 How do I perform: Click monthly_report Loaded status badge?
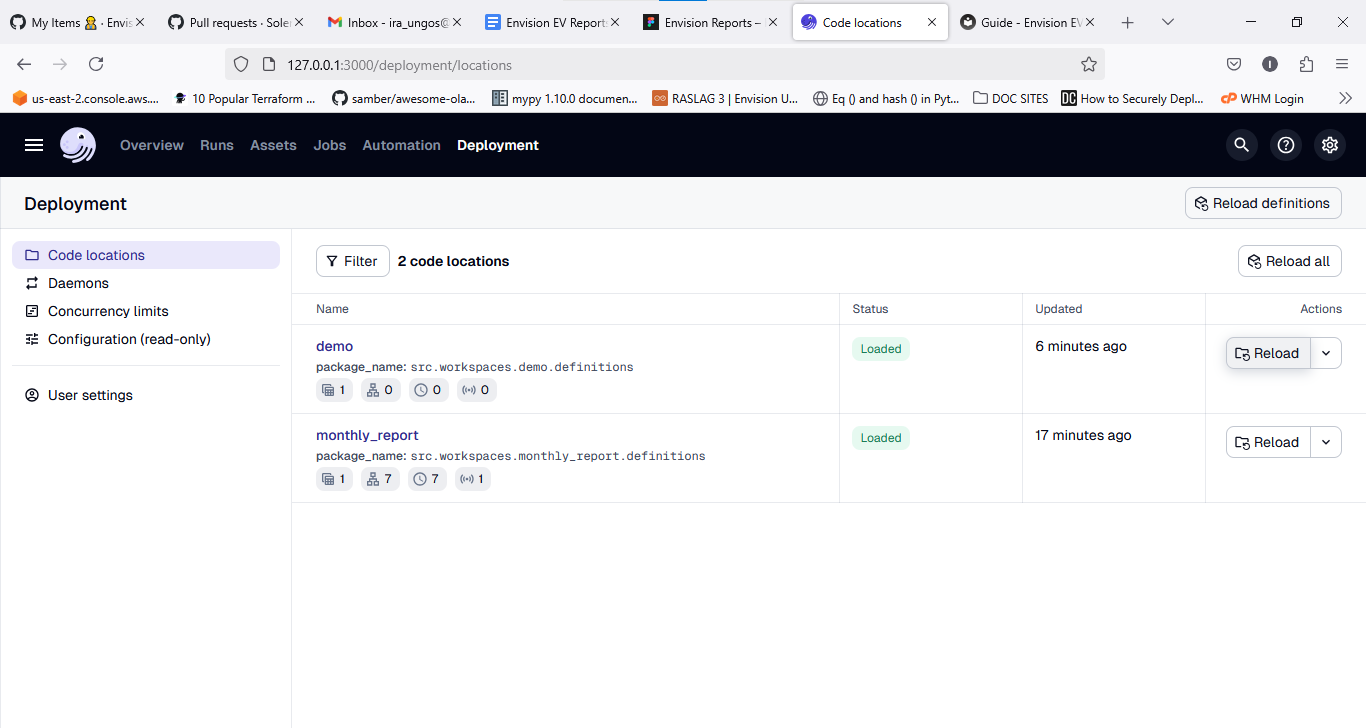tap(881, 438)
